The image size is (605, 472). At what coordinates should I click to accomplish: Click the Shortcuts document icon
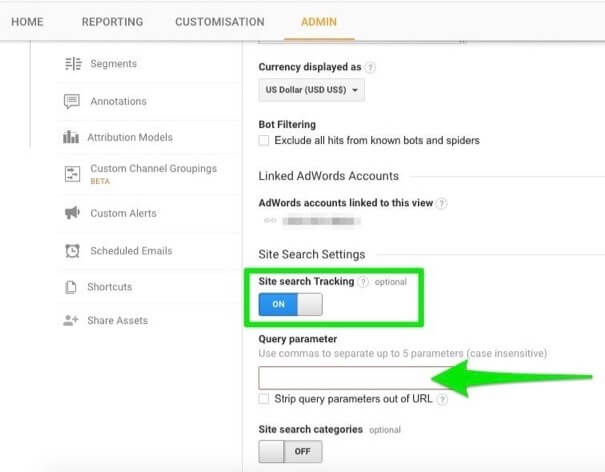(72, 287)
